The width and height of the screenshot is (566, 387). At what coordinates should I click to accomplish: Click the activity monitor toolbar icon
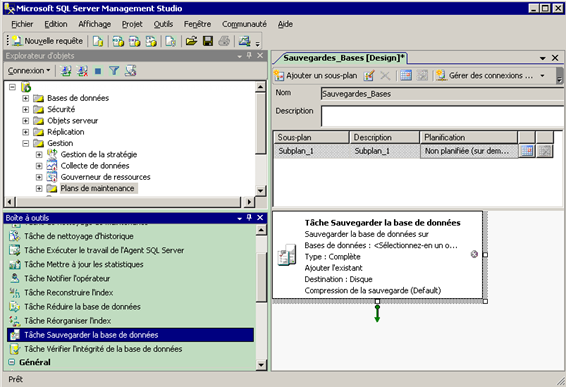244,41
